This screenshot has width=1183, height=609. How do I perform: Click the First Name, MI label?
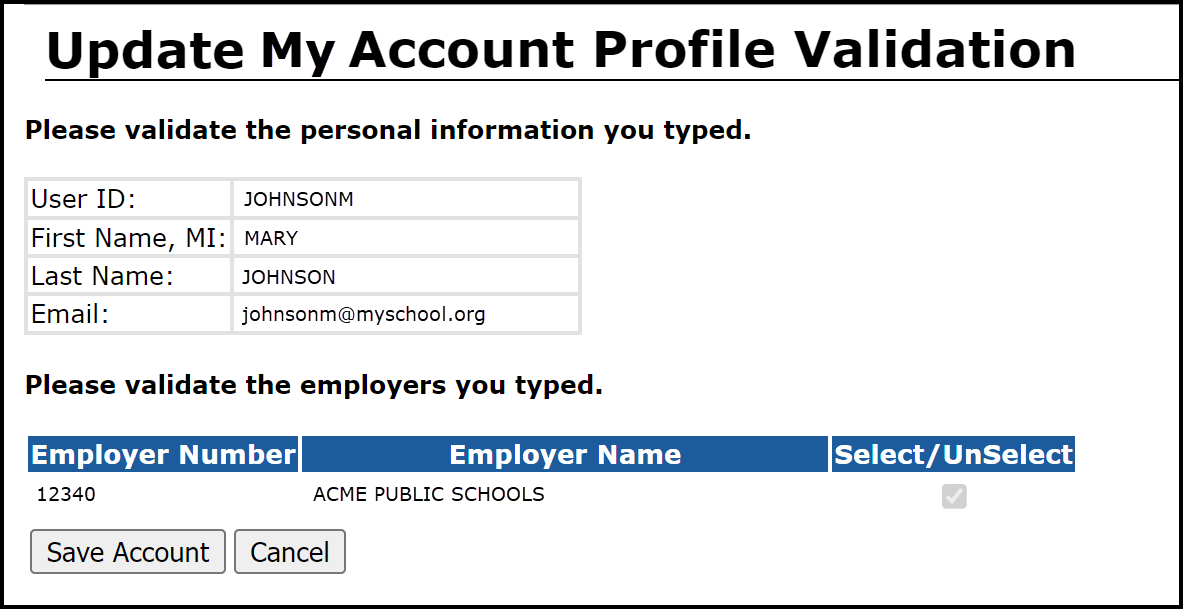click(129, 238)
